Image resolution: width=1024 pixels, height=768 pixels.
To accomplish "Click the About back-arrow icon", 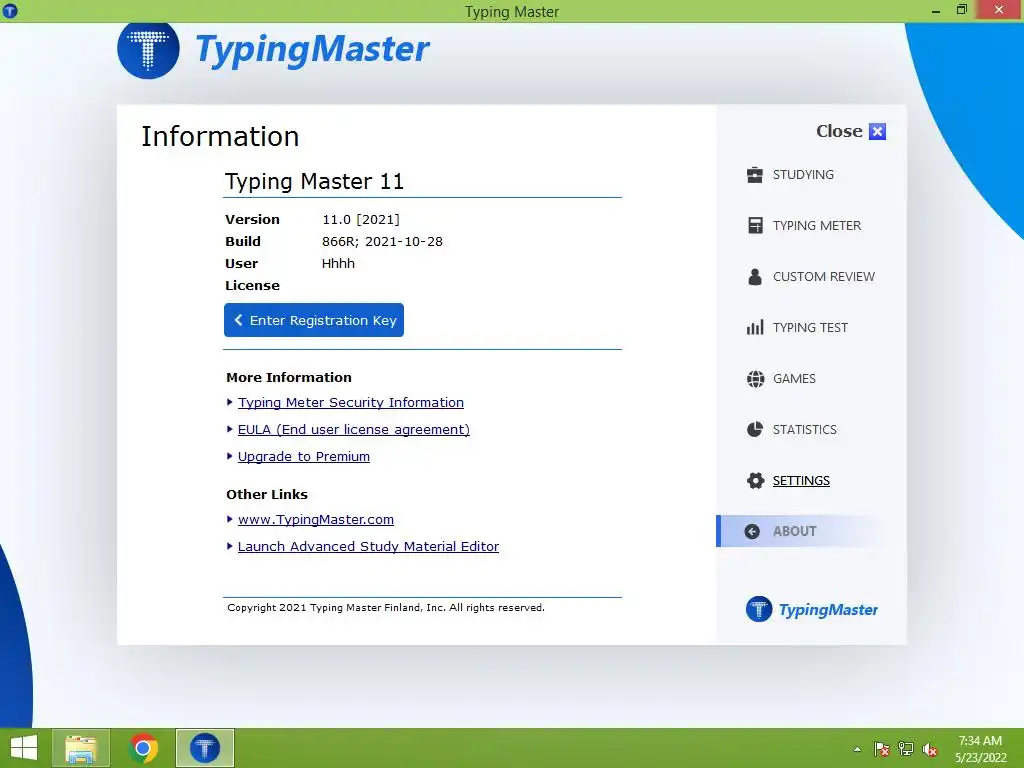I will click(752, 532).
